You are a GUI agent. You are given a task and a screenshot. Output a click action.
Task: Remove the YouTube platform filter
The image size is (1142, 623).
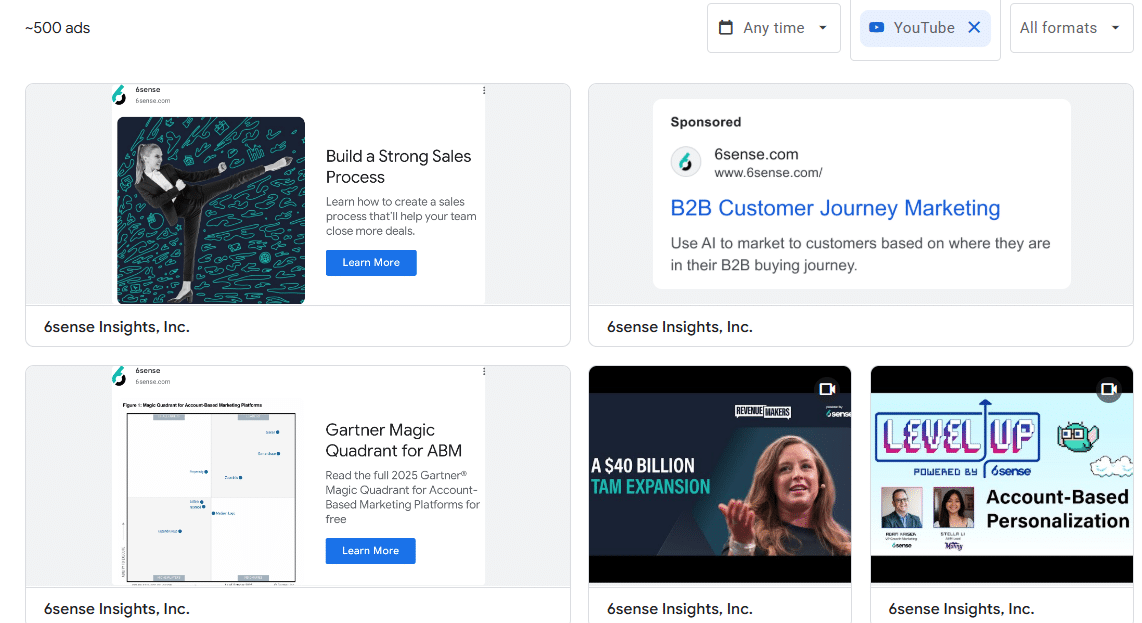[974, 28]
